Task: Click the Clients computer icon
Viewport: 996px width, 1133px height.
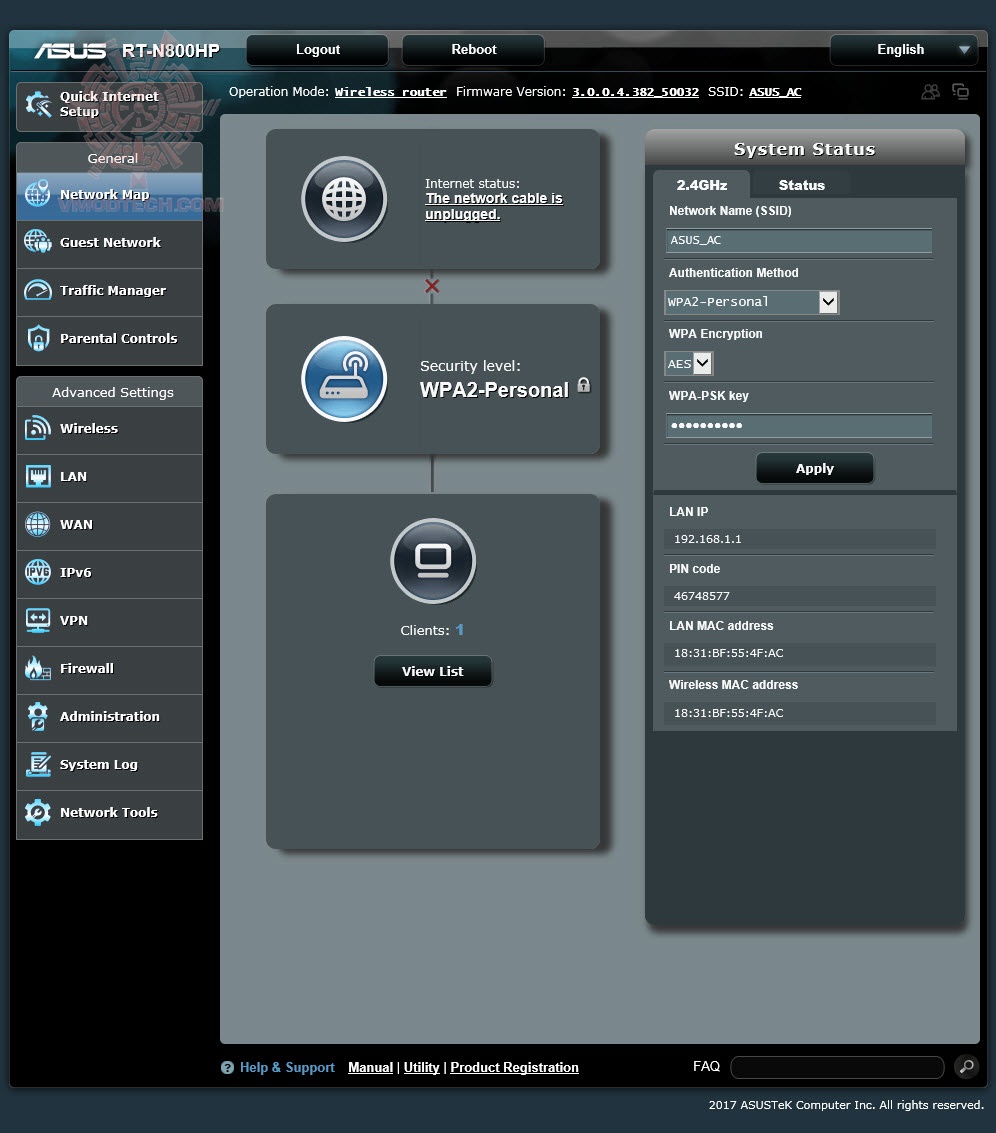Action: click(x=433, y=561)
